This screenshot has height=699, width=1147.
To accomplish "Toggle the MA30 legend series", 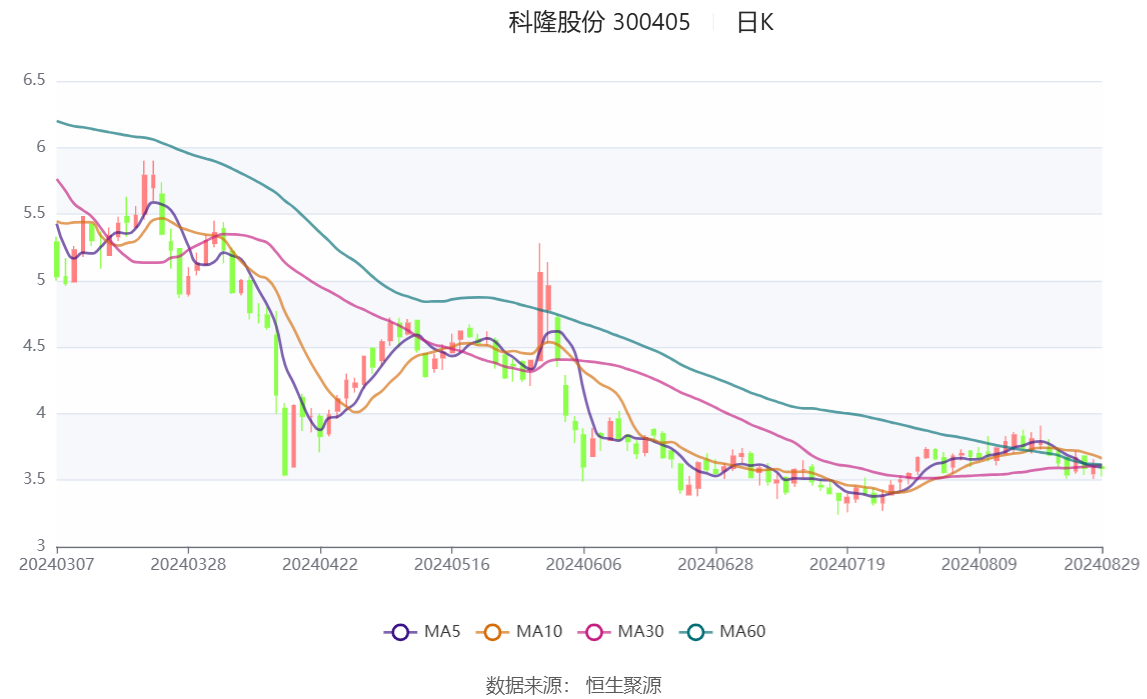I will [x=621, y=632].
